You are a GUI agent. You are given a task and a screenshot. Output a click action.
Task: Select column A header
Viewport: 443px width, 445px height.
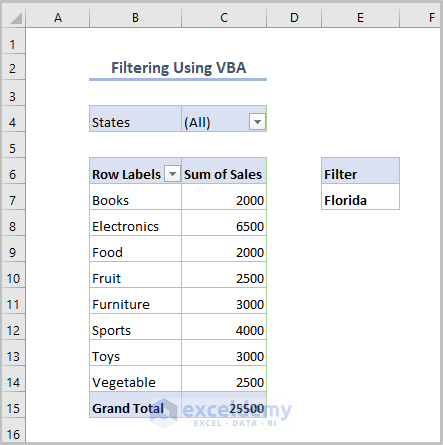coord(58,17)
